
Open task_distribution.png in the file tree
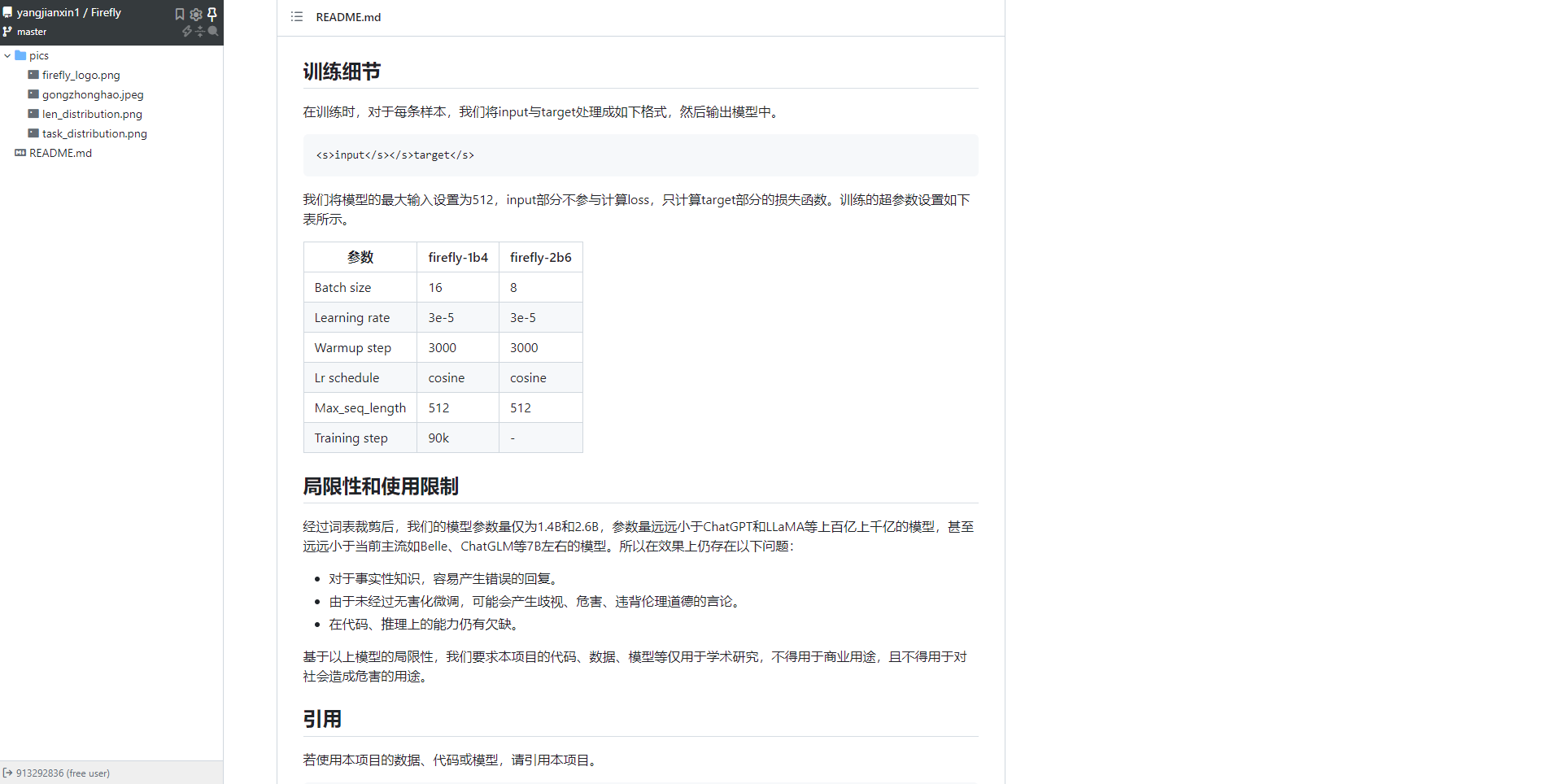[x=94, y=133]
